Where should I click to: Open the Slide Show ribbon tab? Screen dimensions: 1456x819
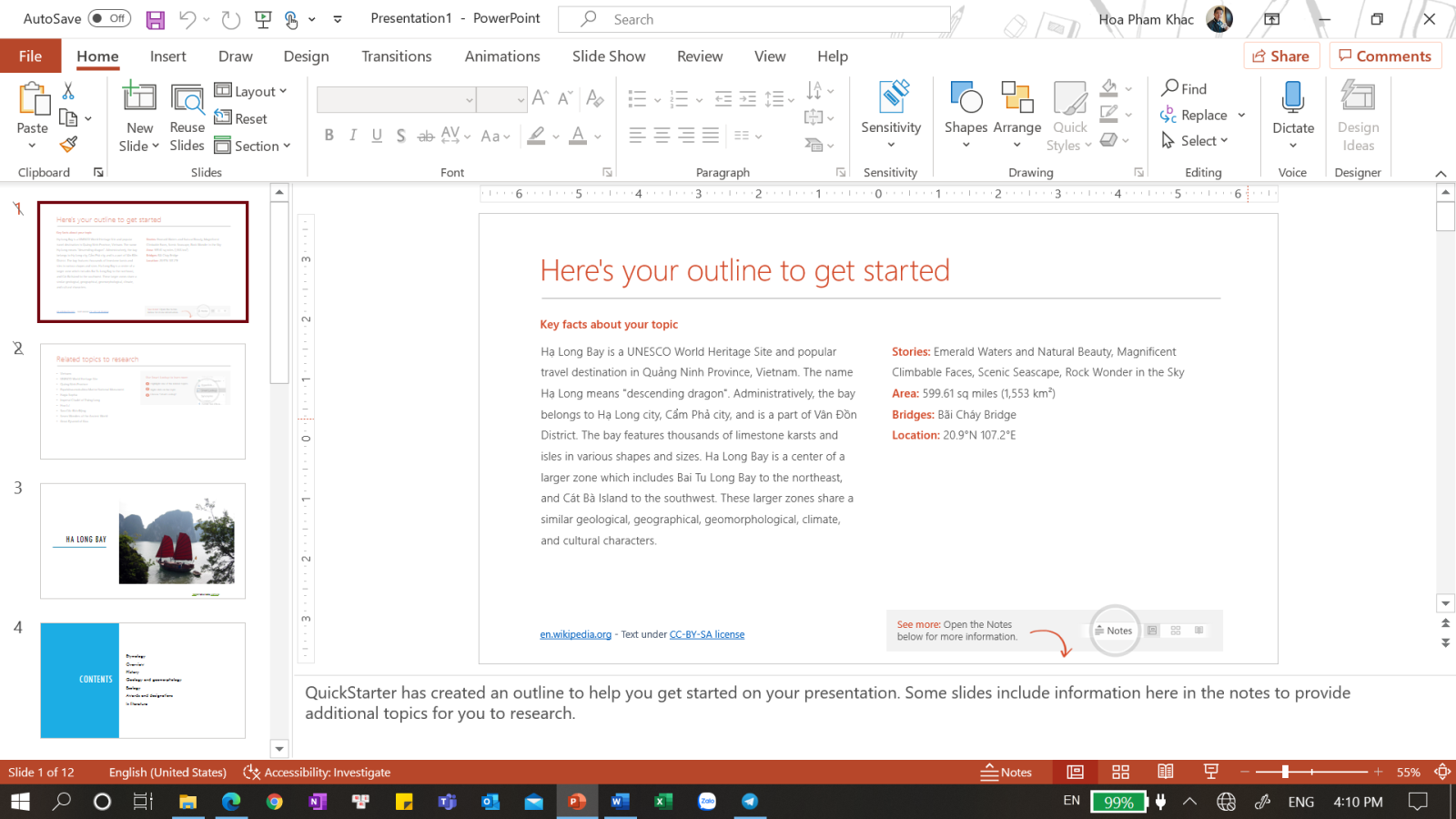608,56
